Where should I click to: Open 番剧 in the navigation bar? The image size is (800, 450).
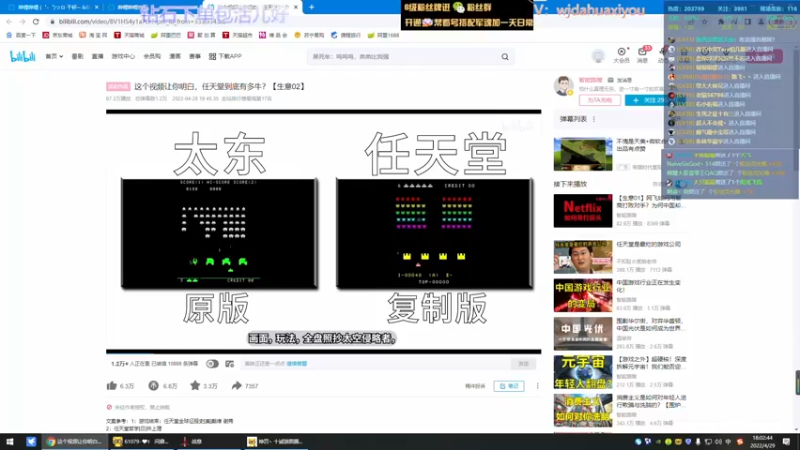pos(77,56)
